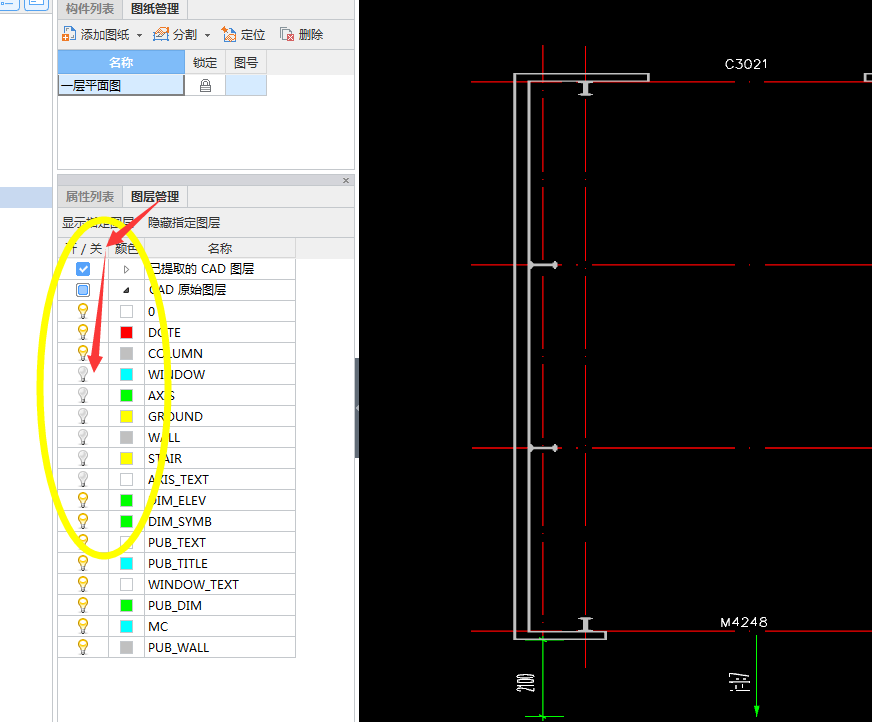Click 隐藏指定图层 button
Screen dimensions: 872x722
click(184, 222)
